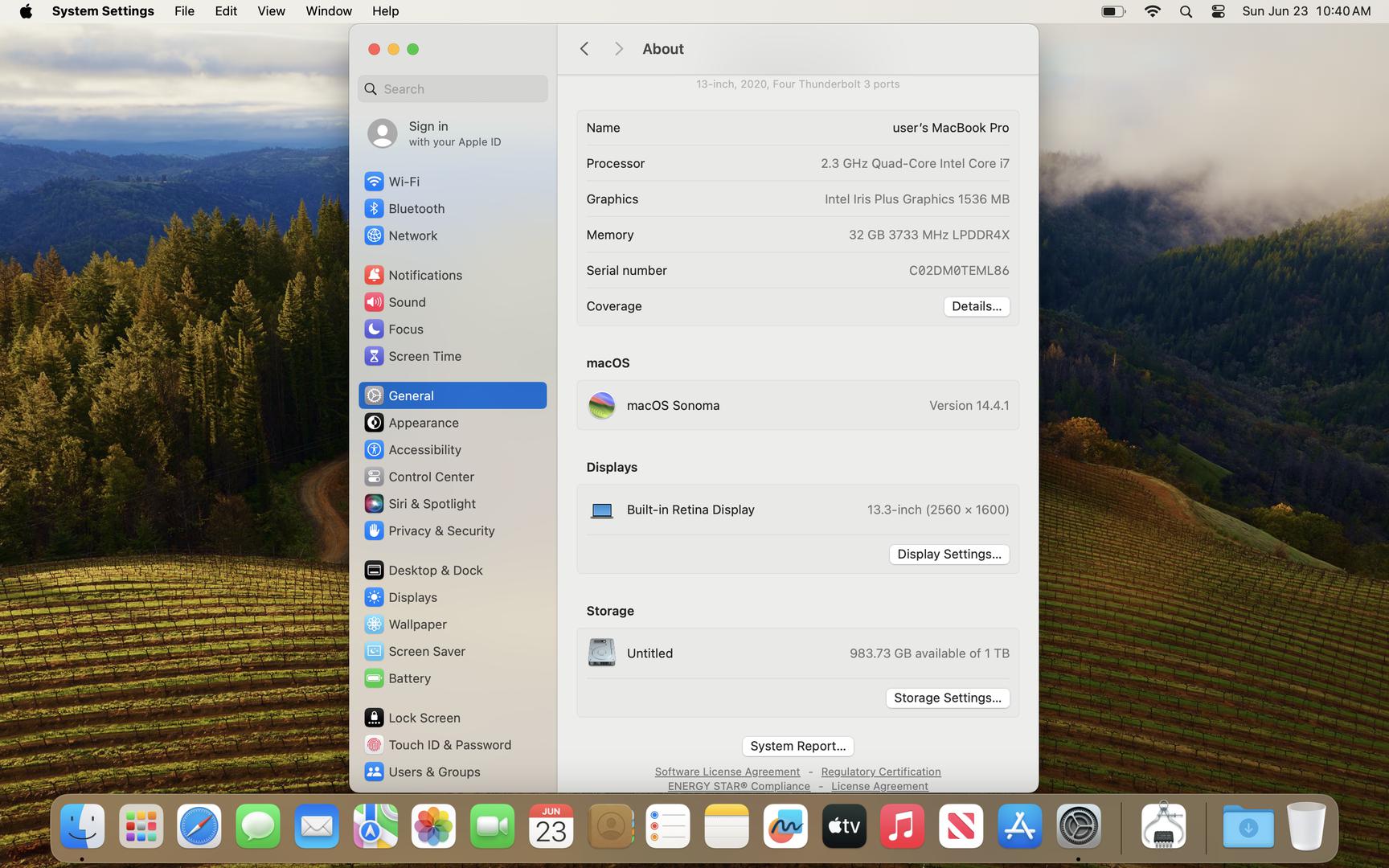
Task: Open the License Agreement link
Action: coord(879,786)
